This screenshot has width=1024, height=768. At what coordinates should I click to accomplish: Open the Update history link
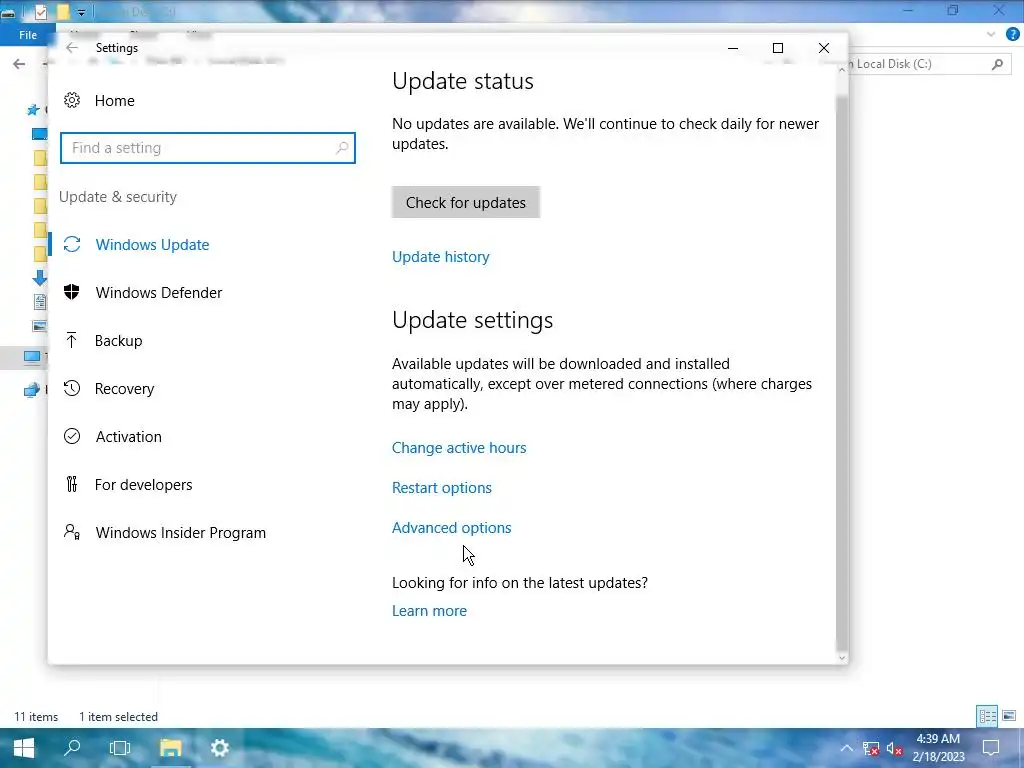441,257
